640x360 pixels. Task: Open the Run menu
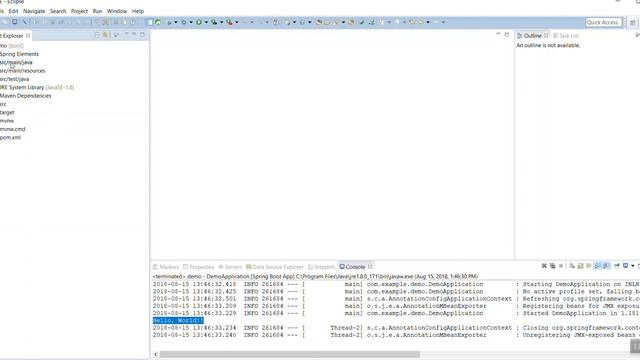(x=97, y=11)
